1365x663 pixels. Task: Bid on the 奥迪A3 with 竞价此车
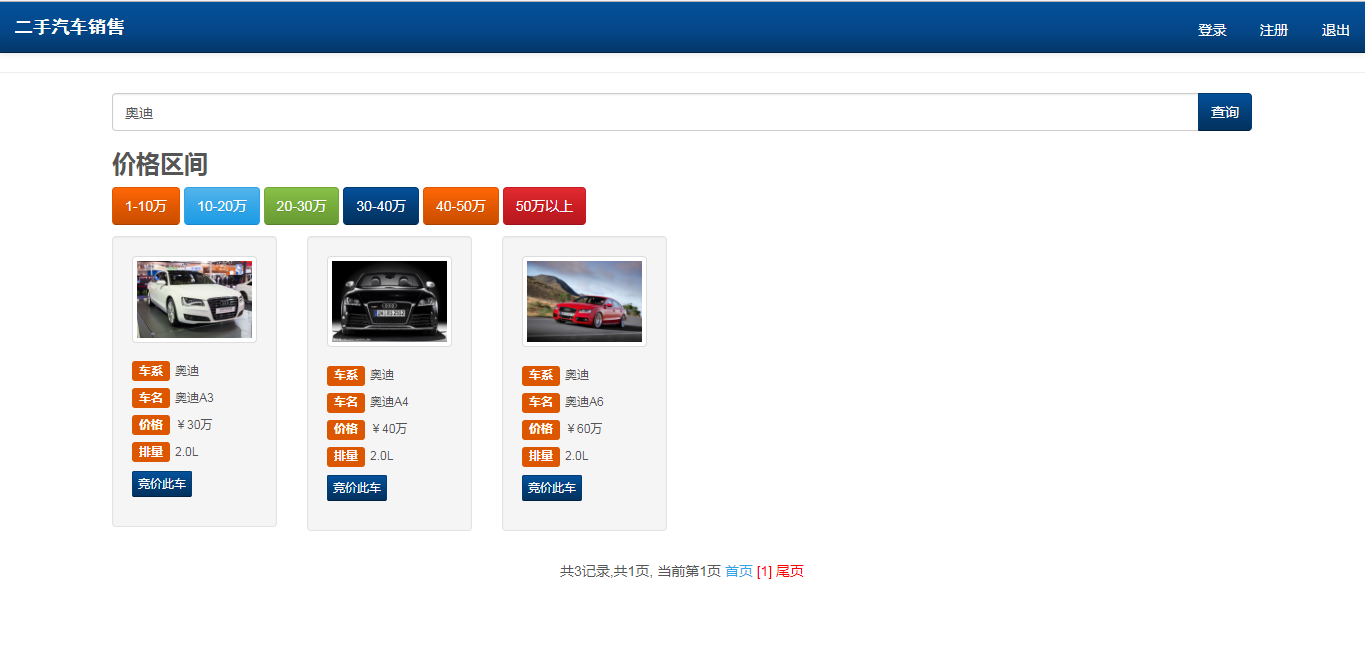point(162,484)
